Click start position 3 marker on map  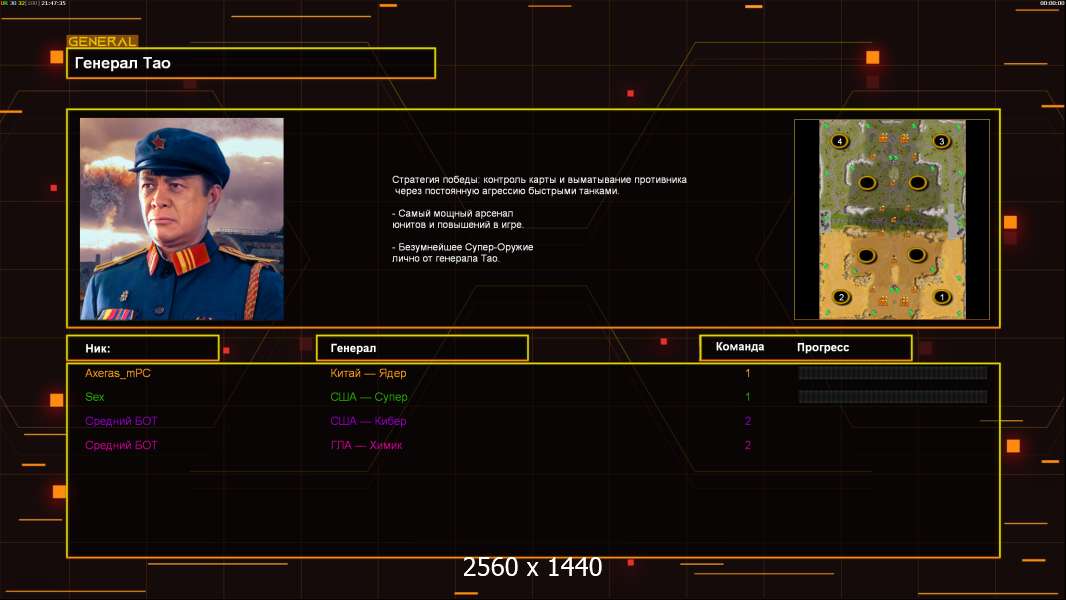pyautogui.click(x=941, y=141)
